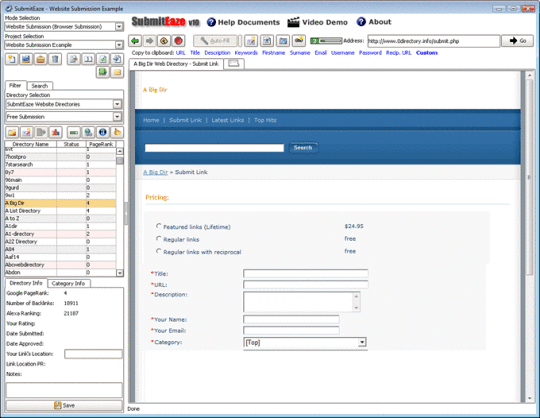Screen dimensions: 540x418
Task: Click the horn icon above directory list
Action: pyautogui.click(x=117, y=132)
